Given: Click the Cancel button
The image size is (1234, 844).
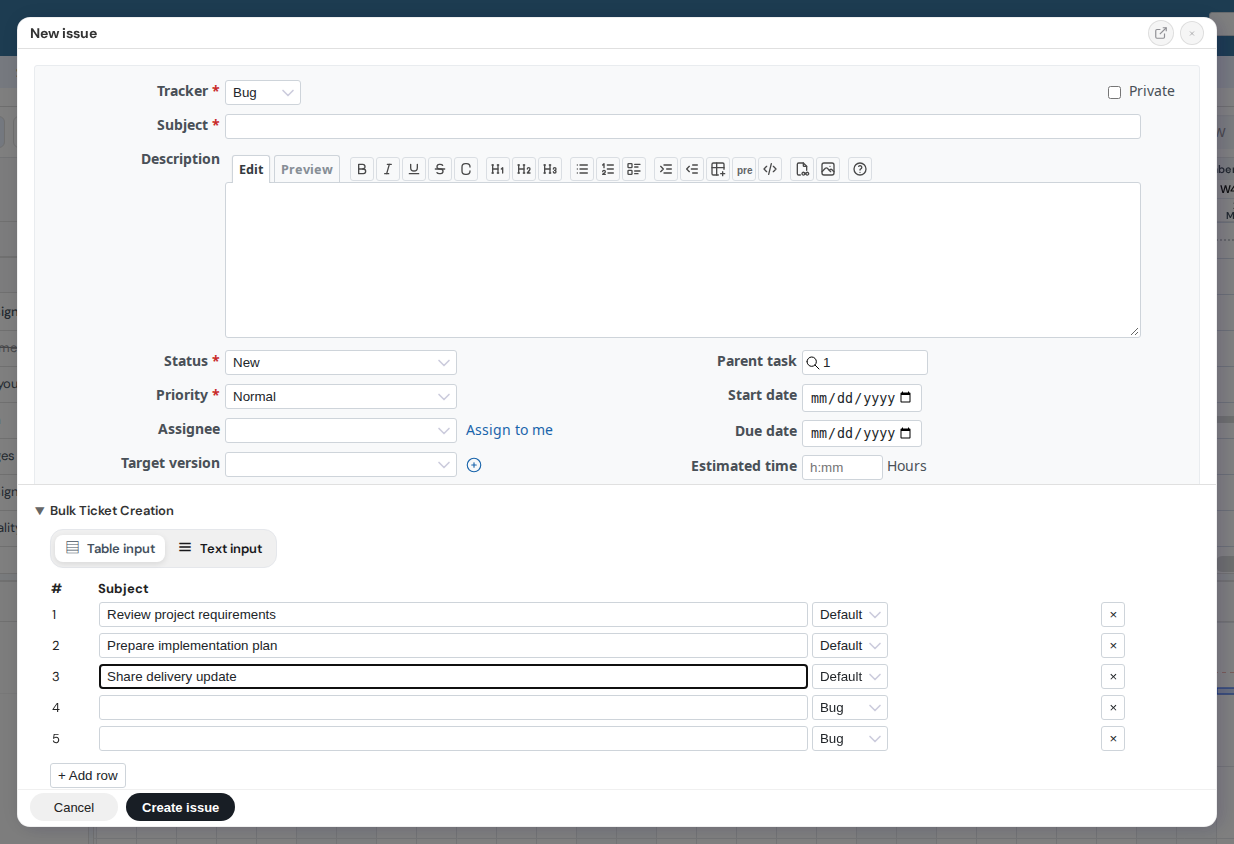Looking at the screenshot, I should point(74,807).
